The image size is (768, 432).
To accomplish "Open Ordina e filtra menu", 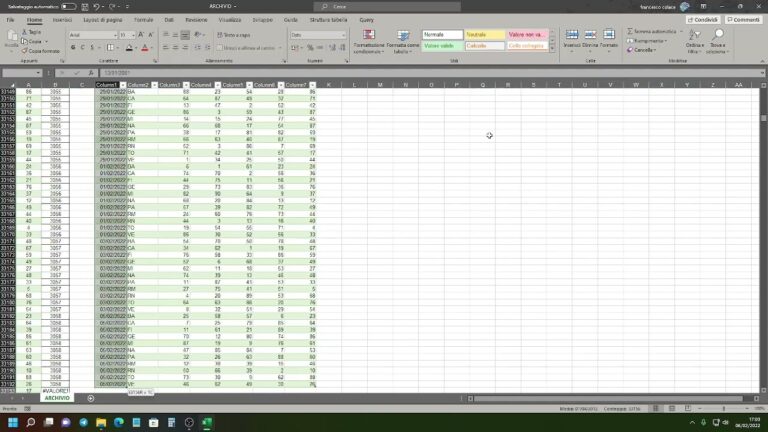I will (695, 41).
